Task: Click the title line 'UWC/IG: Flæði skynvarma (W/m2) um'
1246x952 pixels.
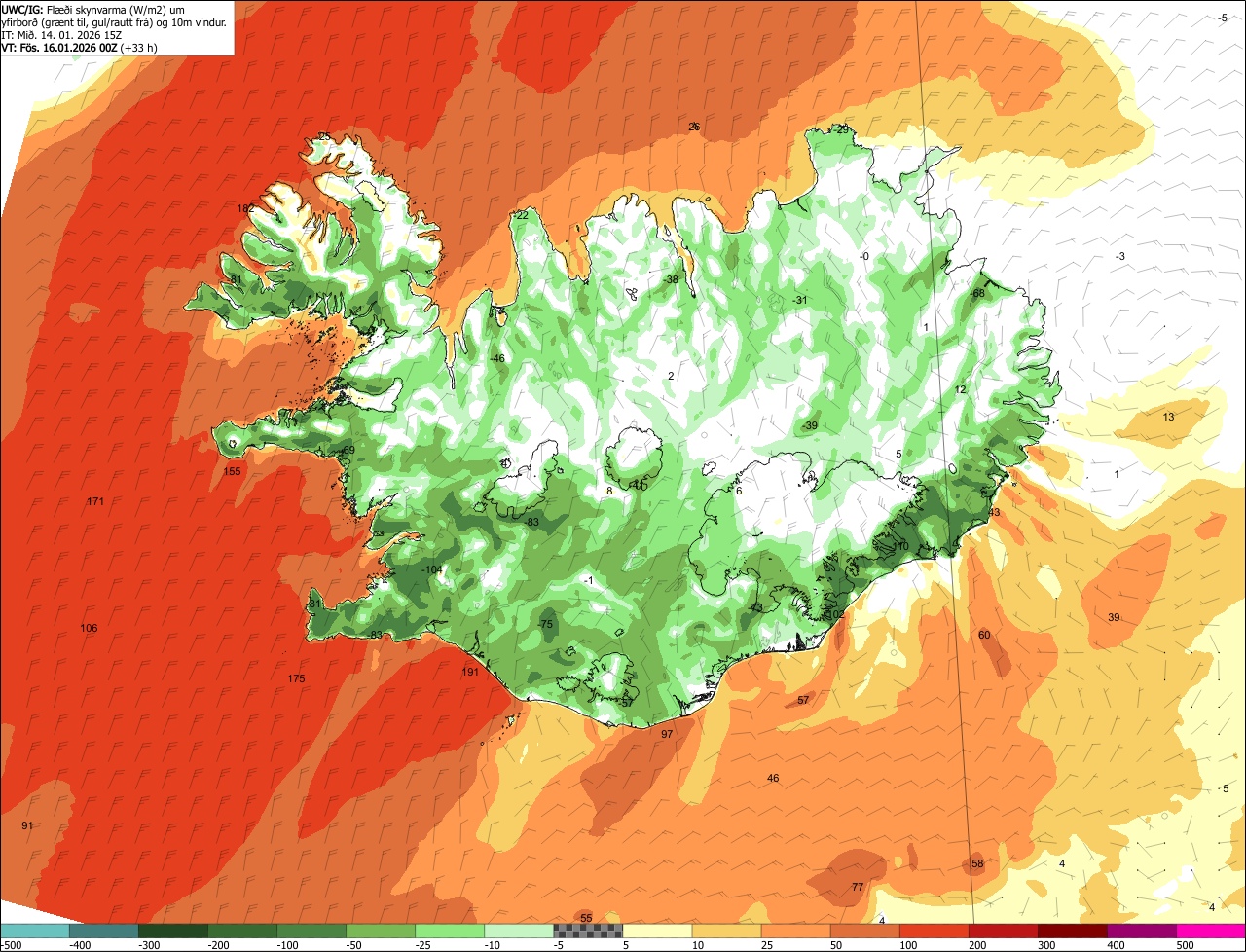Action: (93, 9)
